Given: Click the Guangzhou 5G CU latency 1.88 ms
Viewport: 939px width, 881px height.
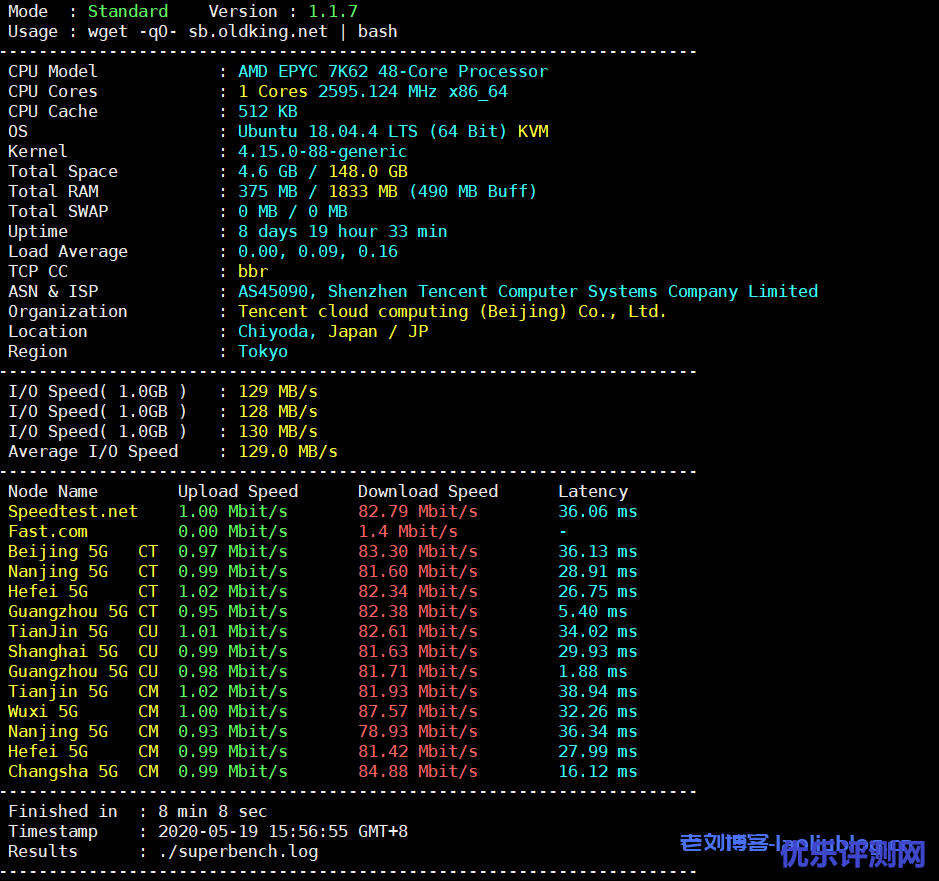Looking at the screenshot, I should click(x=592, y=671).
